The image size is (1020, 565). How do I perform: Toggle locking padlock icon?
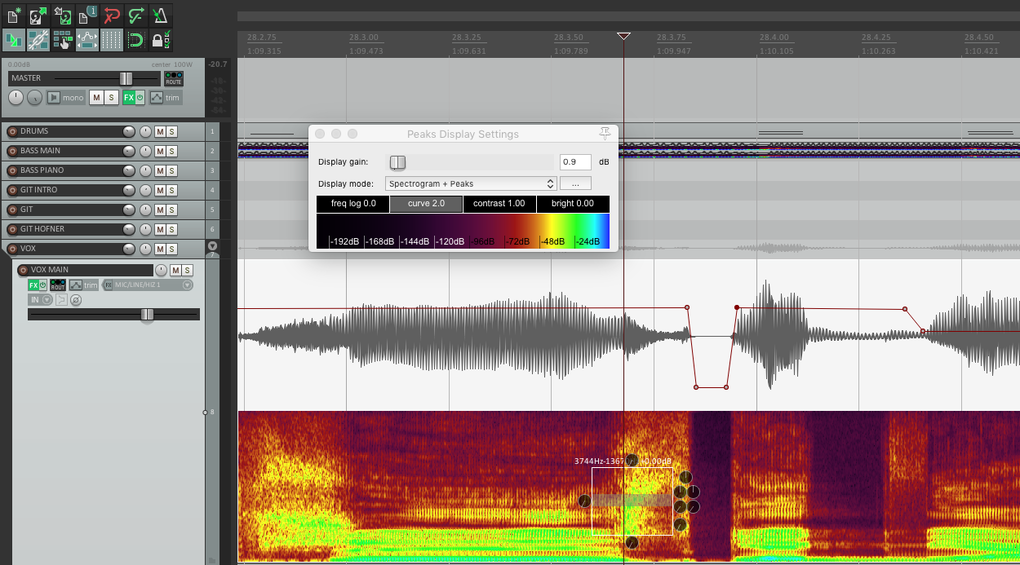pyautogui.click(x=159, y=40)
